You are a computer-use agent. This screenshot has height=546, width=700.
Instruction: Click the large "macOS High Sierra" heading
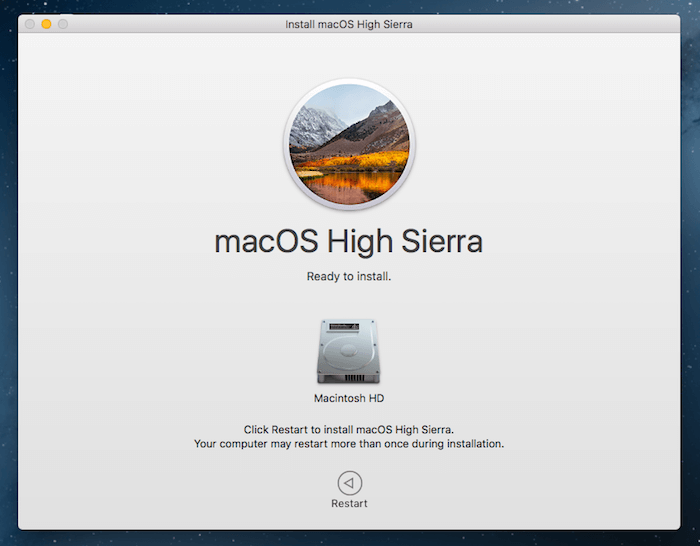coord(349,243)
